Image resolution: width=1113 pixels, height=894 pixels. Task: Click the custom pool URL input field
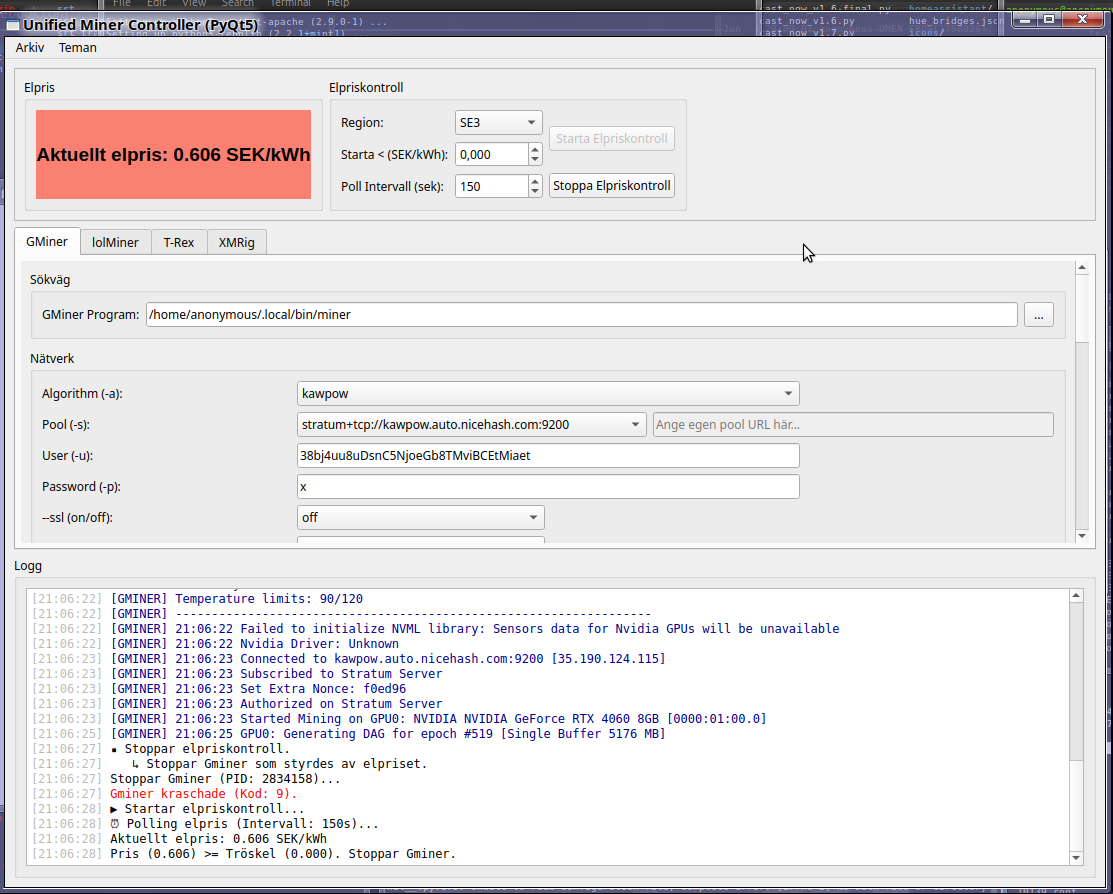coord(852,425)
